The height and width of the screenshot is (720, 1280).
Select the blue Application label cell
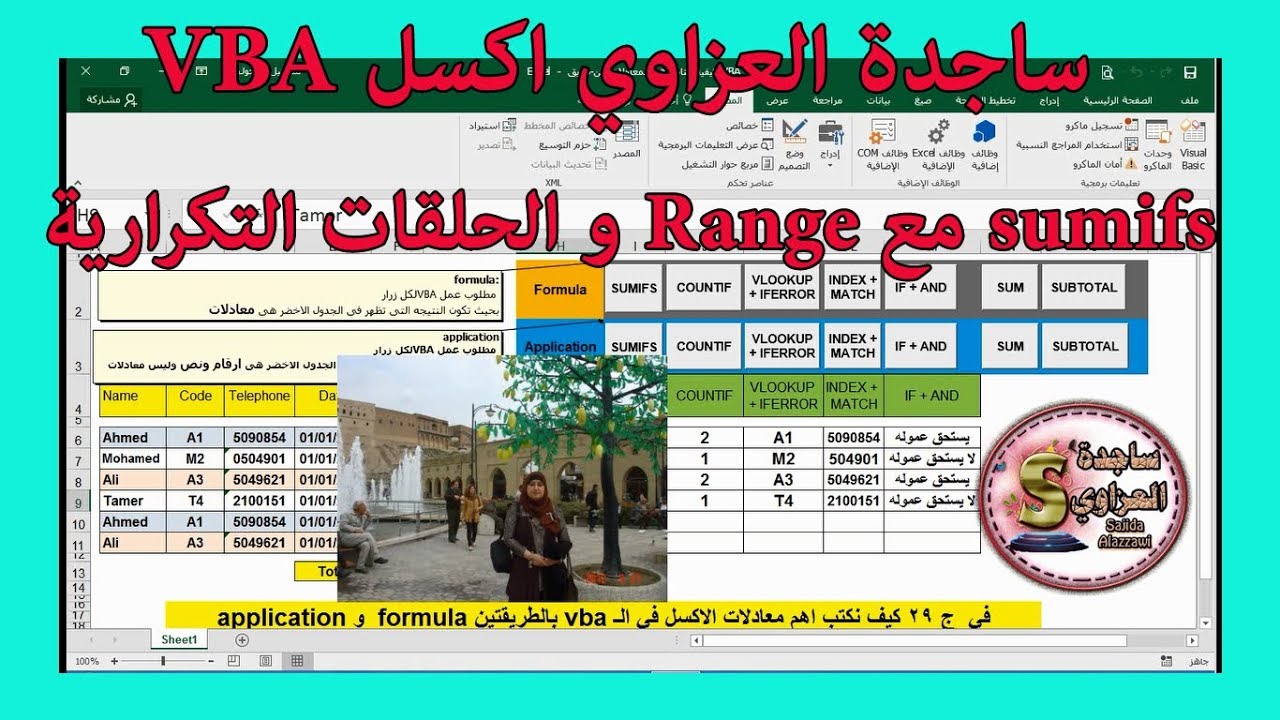(560, 347)
